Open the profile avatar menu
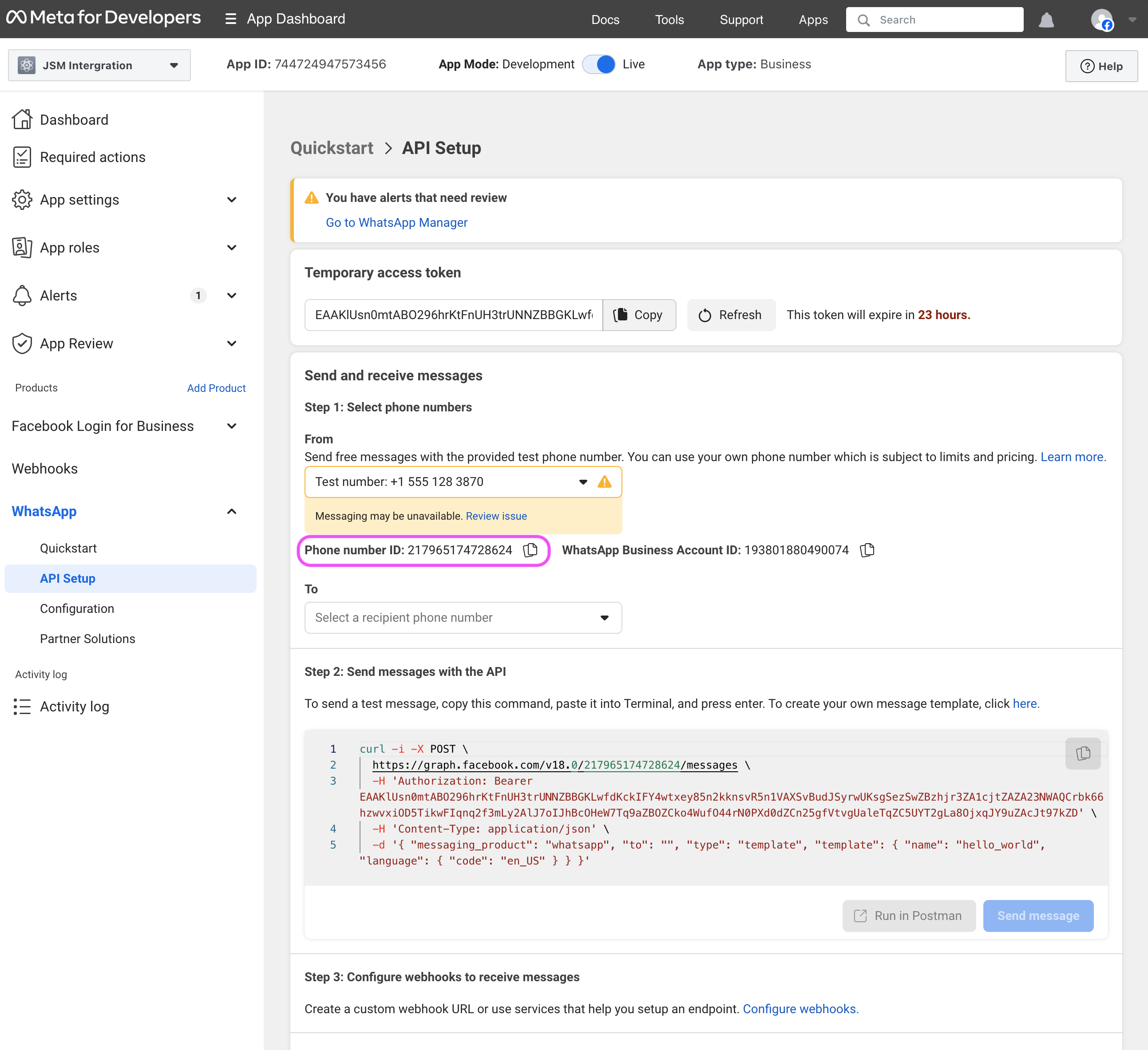The height and width of the screenshot is (1050, 1148). tap(1102, 20)
